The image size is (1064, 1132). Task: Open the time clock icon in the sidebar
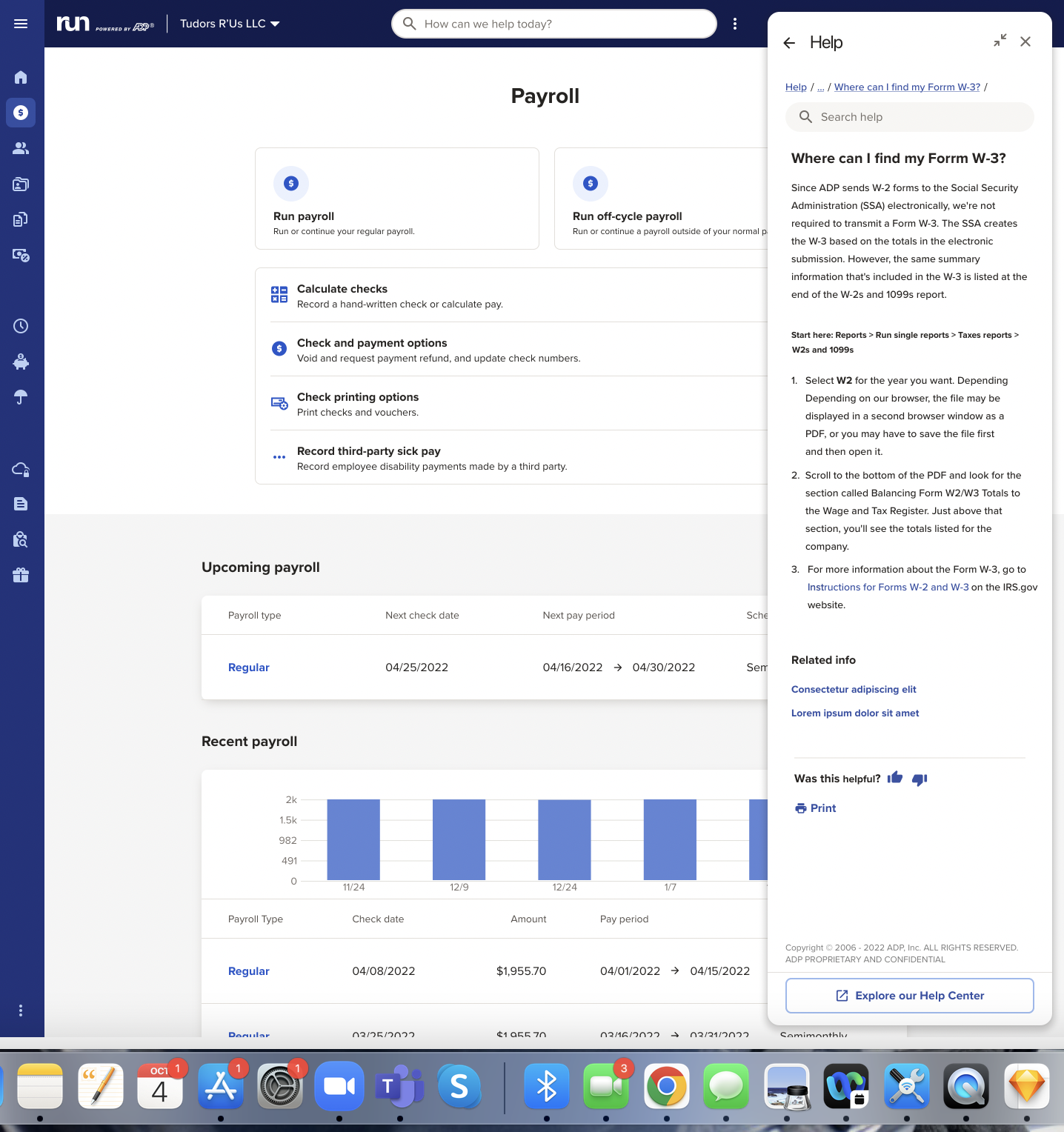click(x=21, y=326)
